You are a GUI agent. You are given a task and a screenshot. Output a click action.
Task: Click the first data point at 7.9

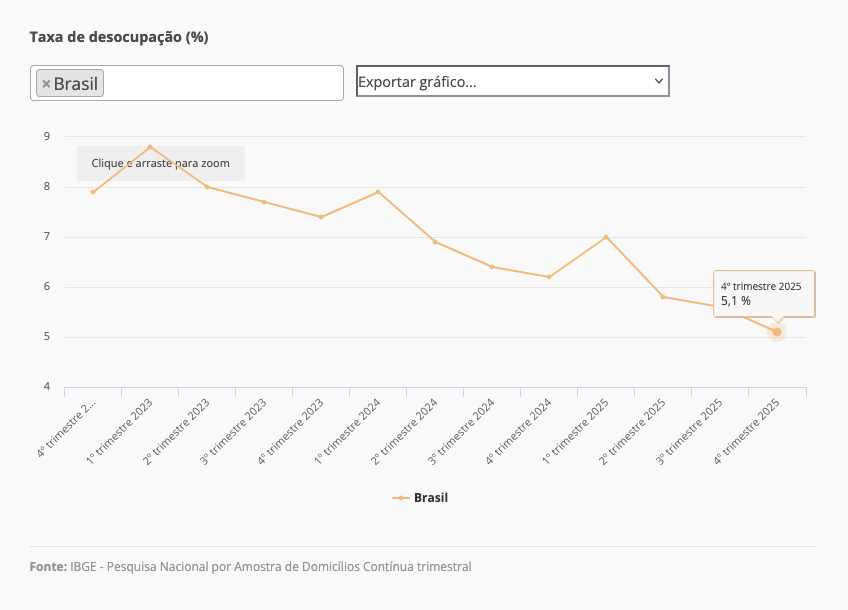coord(93,192)
